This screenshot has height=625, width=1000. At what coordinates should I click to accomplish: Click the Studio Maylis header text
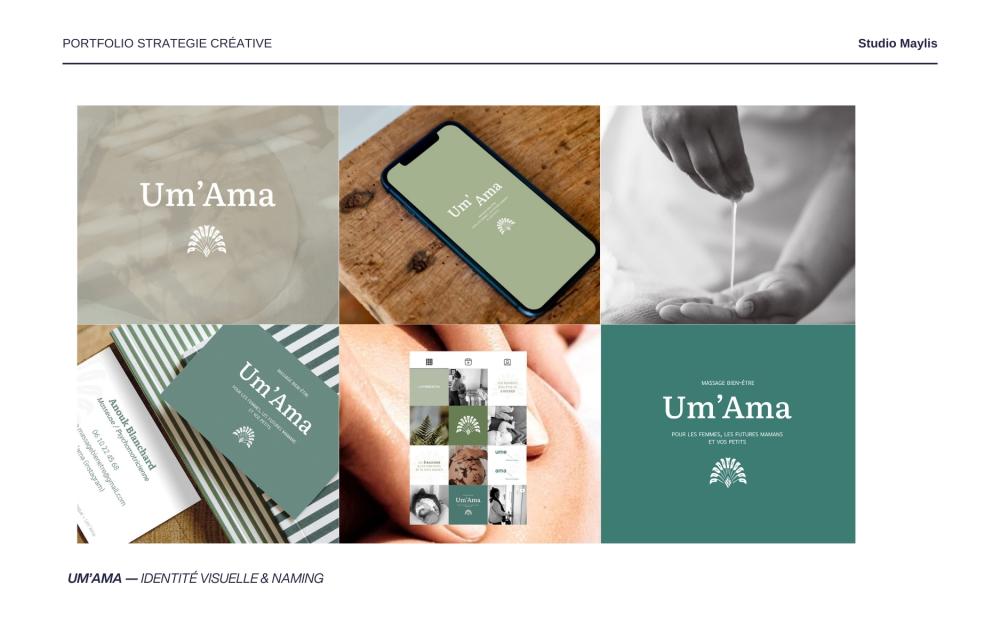[x=897, y=43]
